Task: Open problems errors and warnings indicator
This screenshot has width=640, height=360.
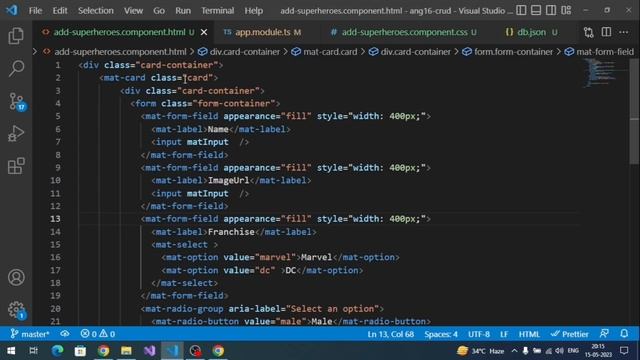Action: 98,334
